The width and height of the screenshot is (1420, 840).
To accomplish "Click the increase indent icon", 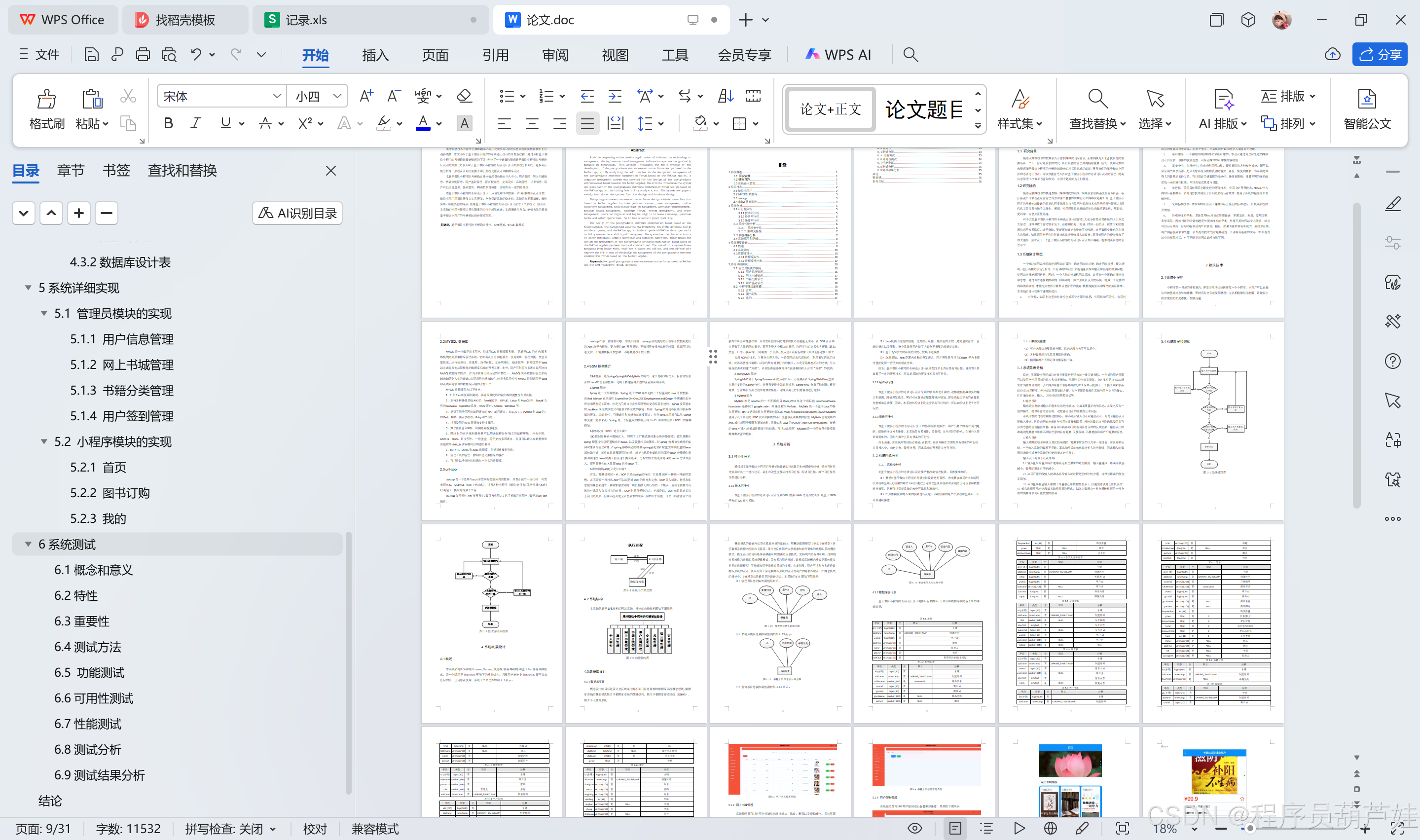I will (x=615, y=96).
